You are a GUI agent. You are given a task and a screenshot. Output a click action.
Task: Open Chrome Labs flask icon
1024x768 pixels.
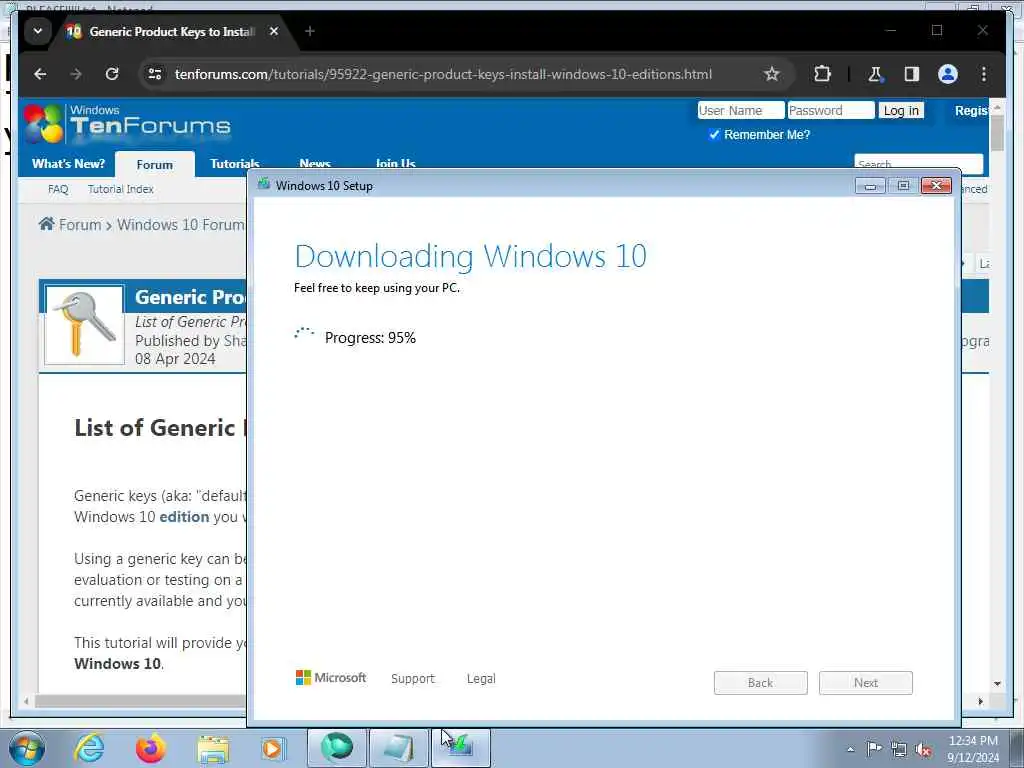pos(875,74)
